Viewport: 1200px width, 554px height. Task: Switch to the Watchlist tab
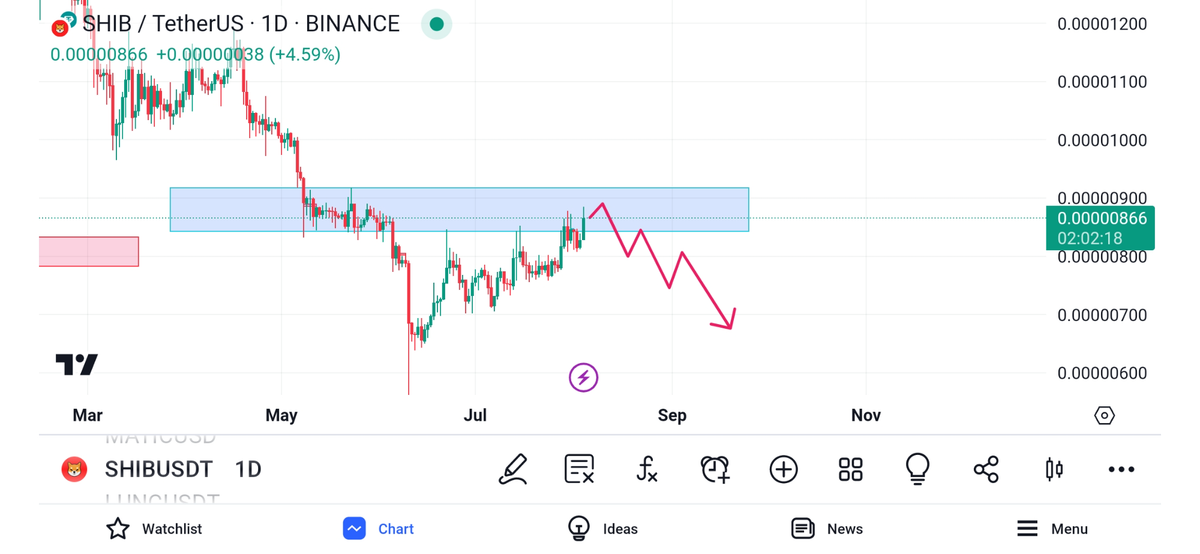pos(154,529)
